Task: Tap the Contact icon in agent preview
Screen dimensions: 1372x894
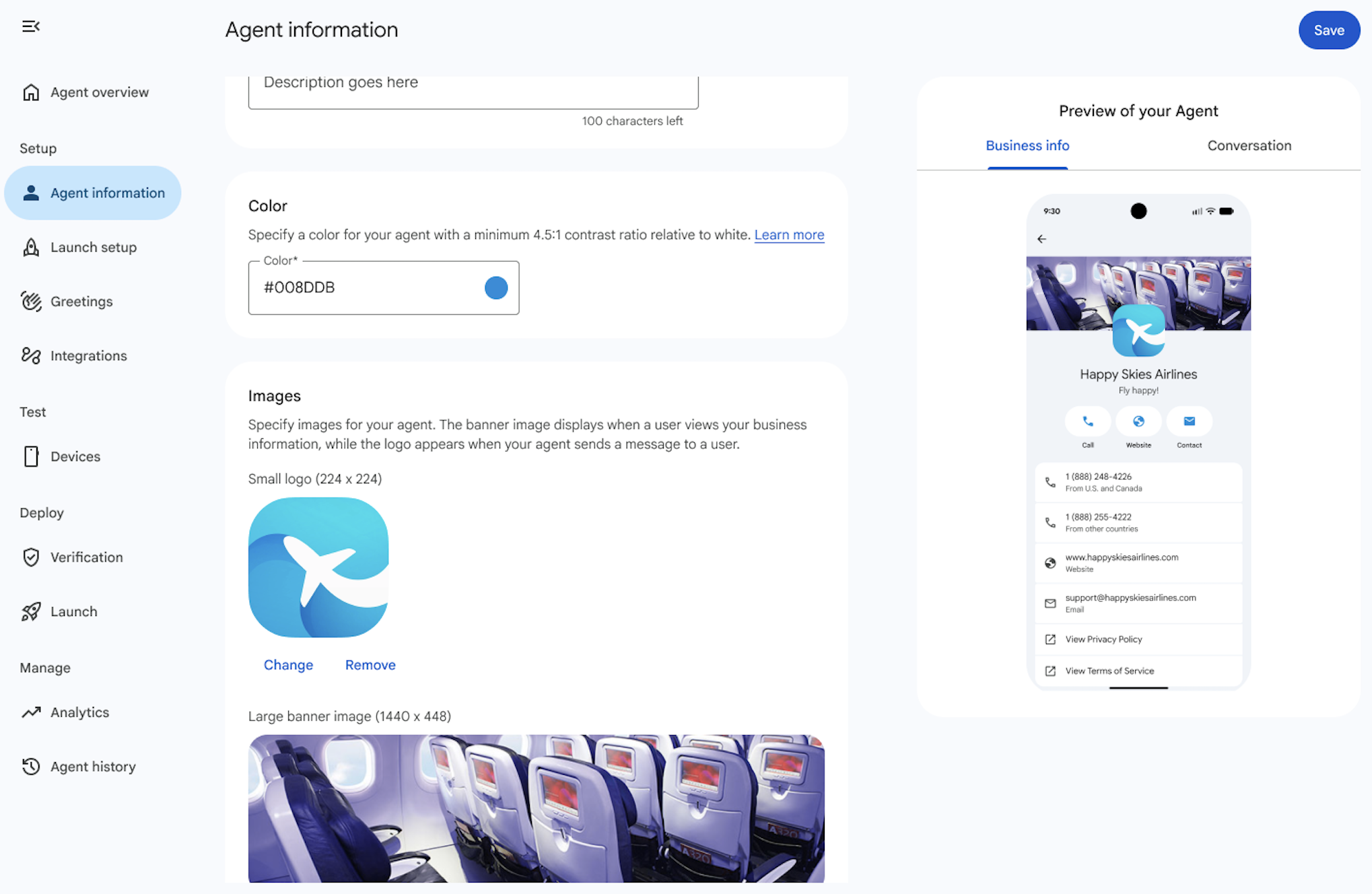Action: coord(1189,423)
